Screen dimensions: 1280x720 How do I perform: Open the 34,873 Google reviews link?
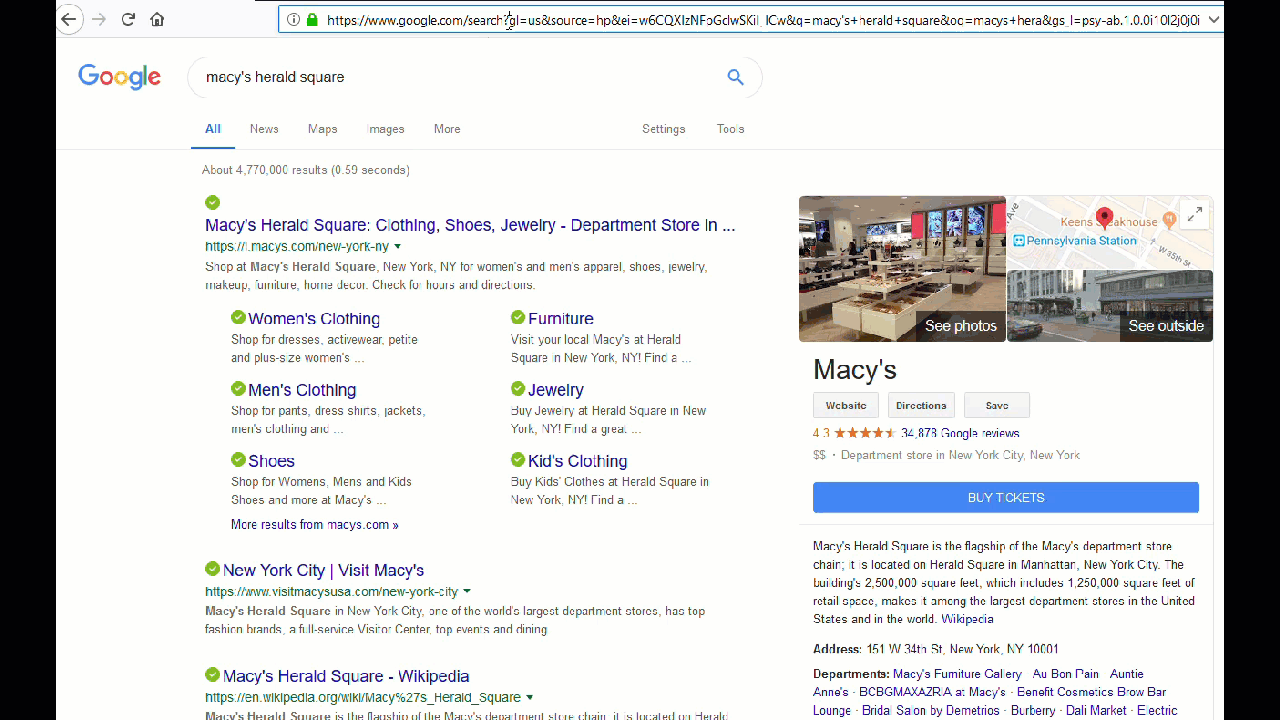point(960,433)
